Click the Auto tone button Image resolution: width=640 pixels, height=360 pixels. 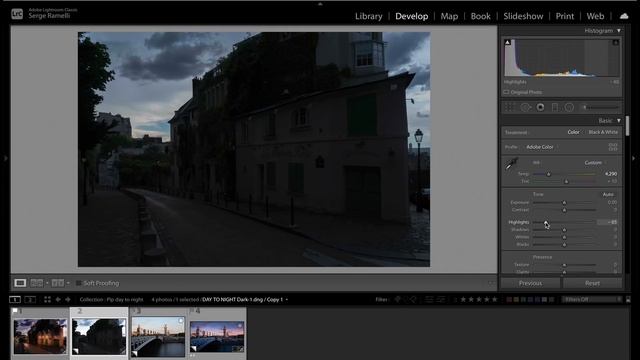608,194
